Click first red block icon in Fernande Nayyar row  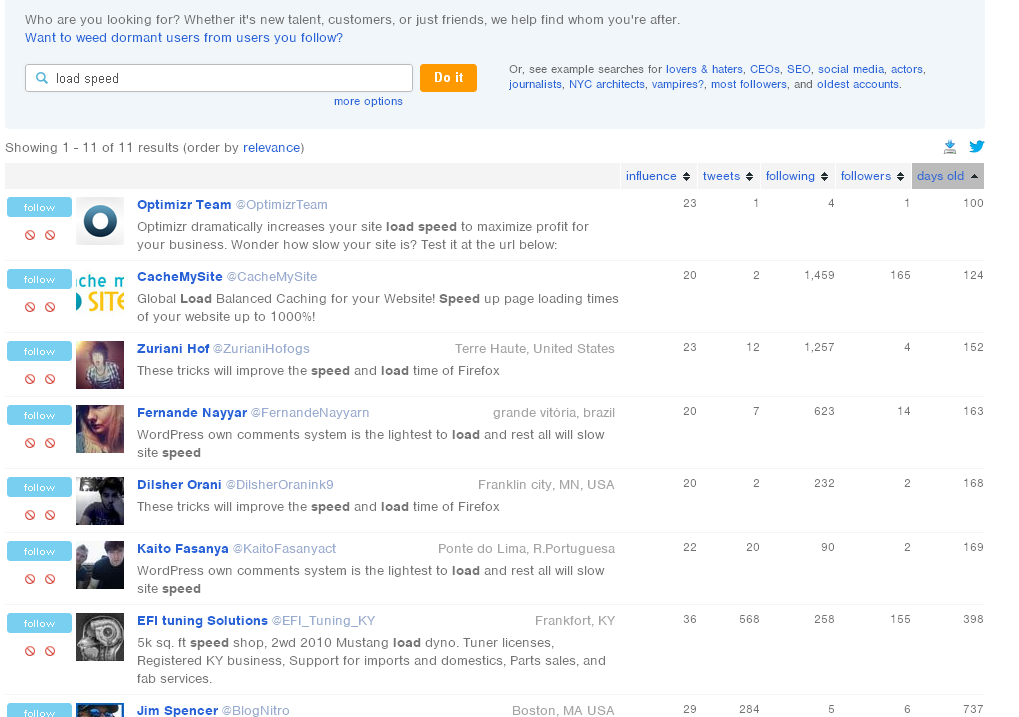click(30, 443)
